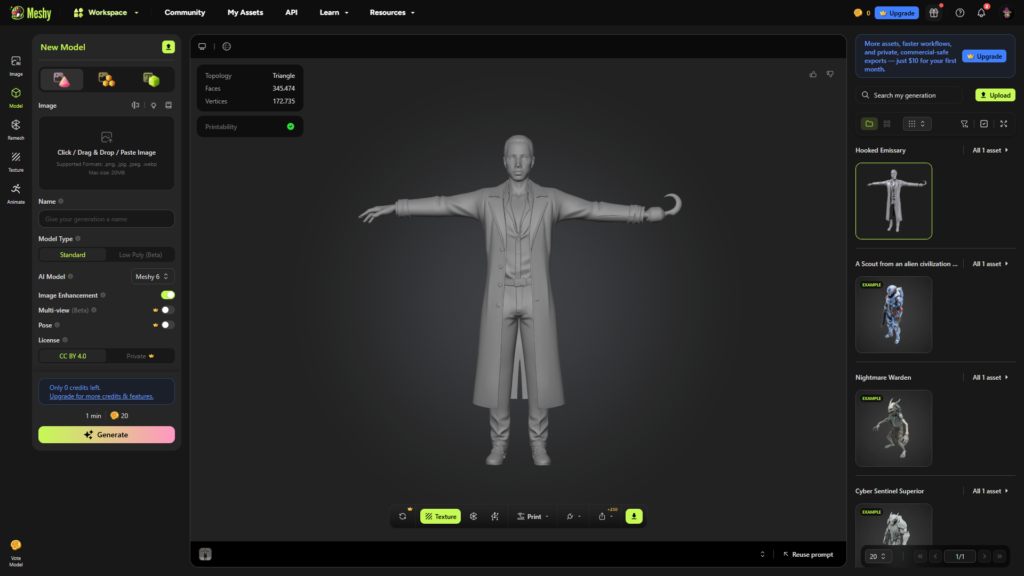Open the gift rewards icon

coord(934,13)
